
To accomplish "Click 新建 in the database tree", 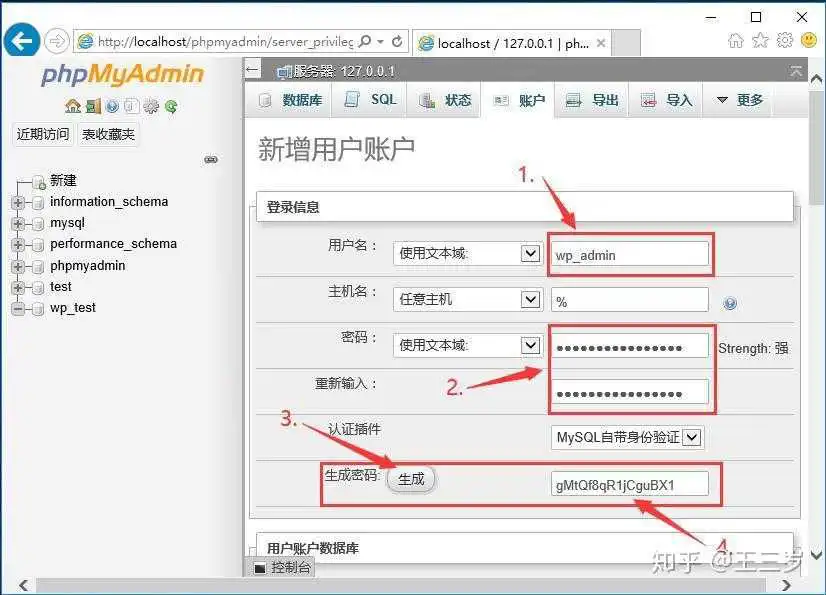I will [63, 181].
